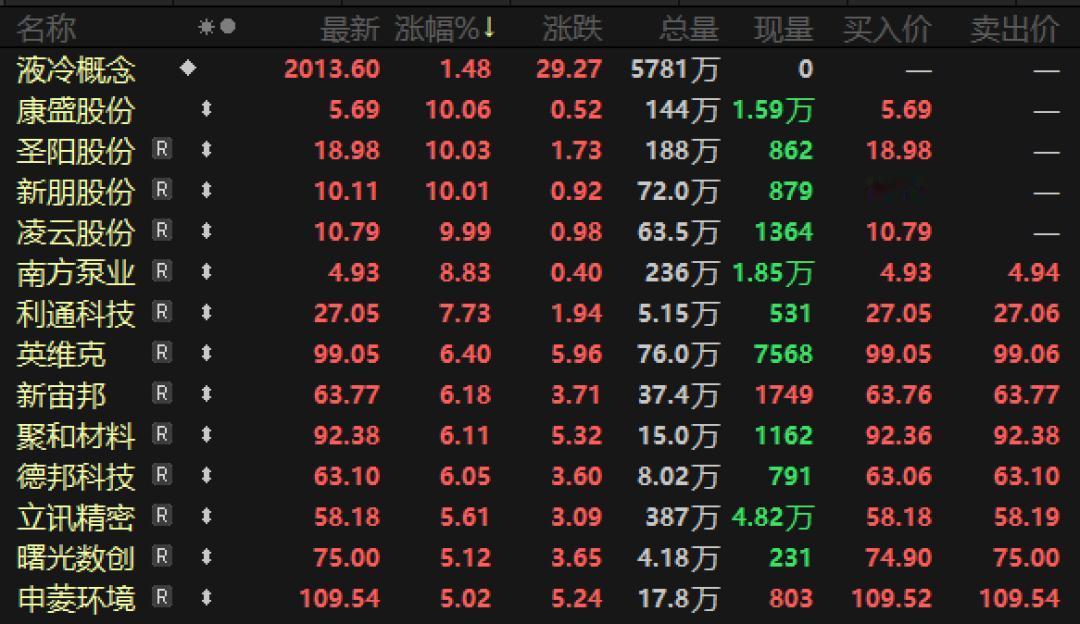Image resolution: width=1080 pixels, height=624 pixels.
Task: Click the R badge beside 德邦科技
Action: (x=162, y=475)
